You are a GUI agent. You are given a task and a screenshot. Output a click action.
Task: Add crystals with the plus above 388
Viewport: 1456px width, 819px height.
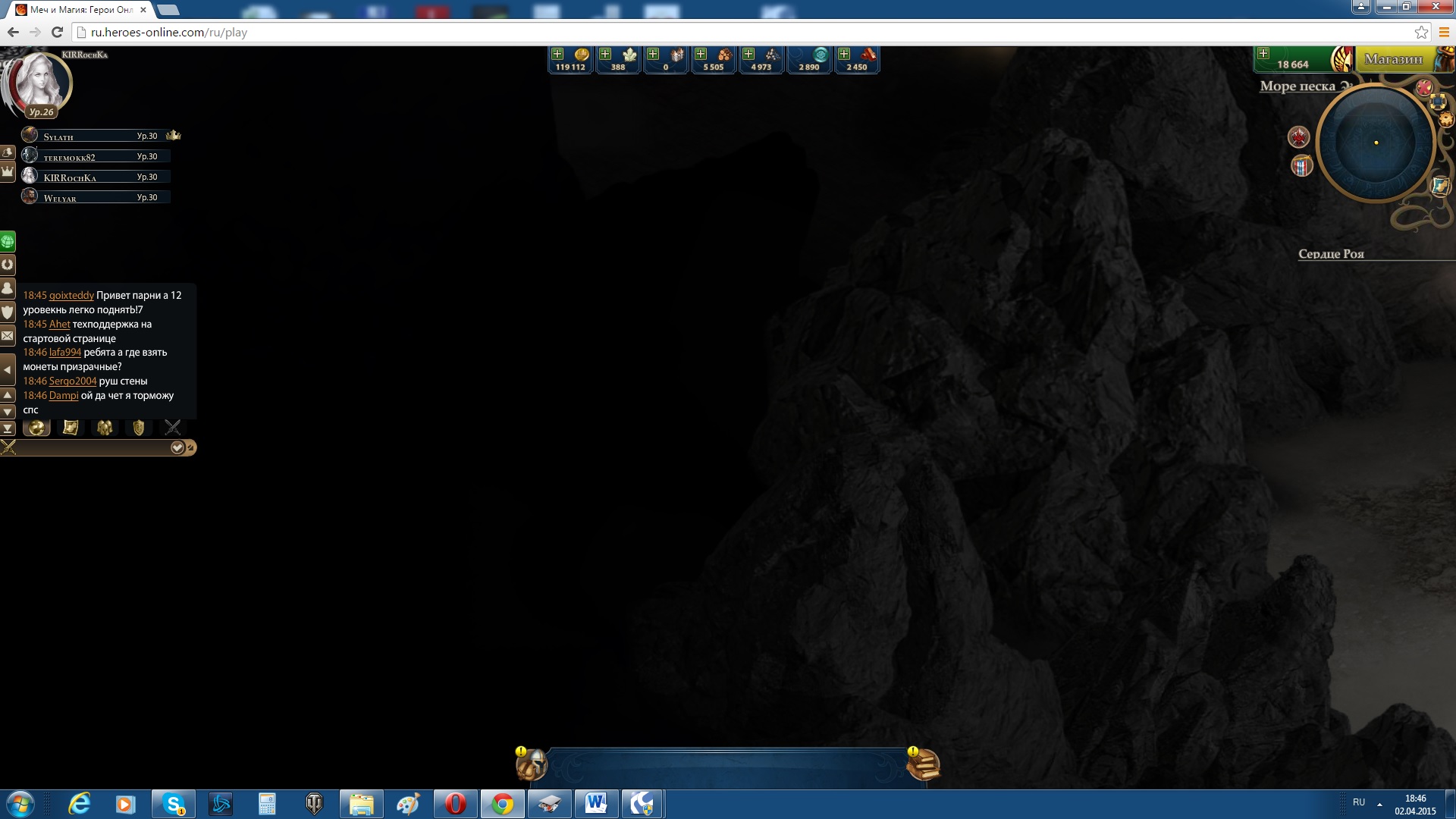tap(605, 54)
